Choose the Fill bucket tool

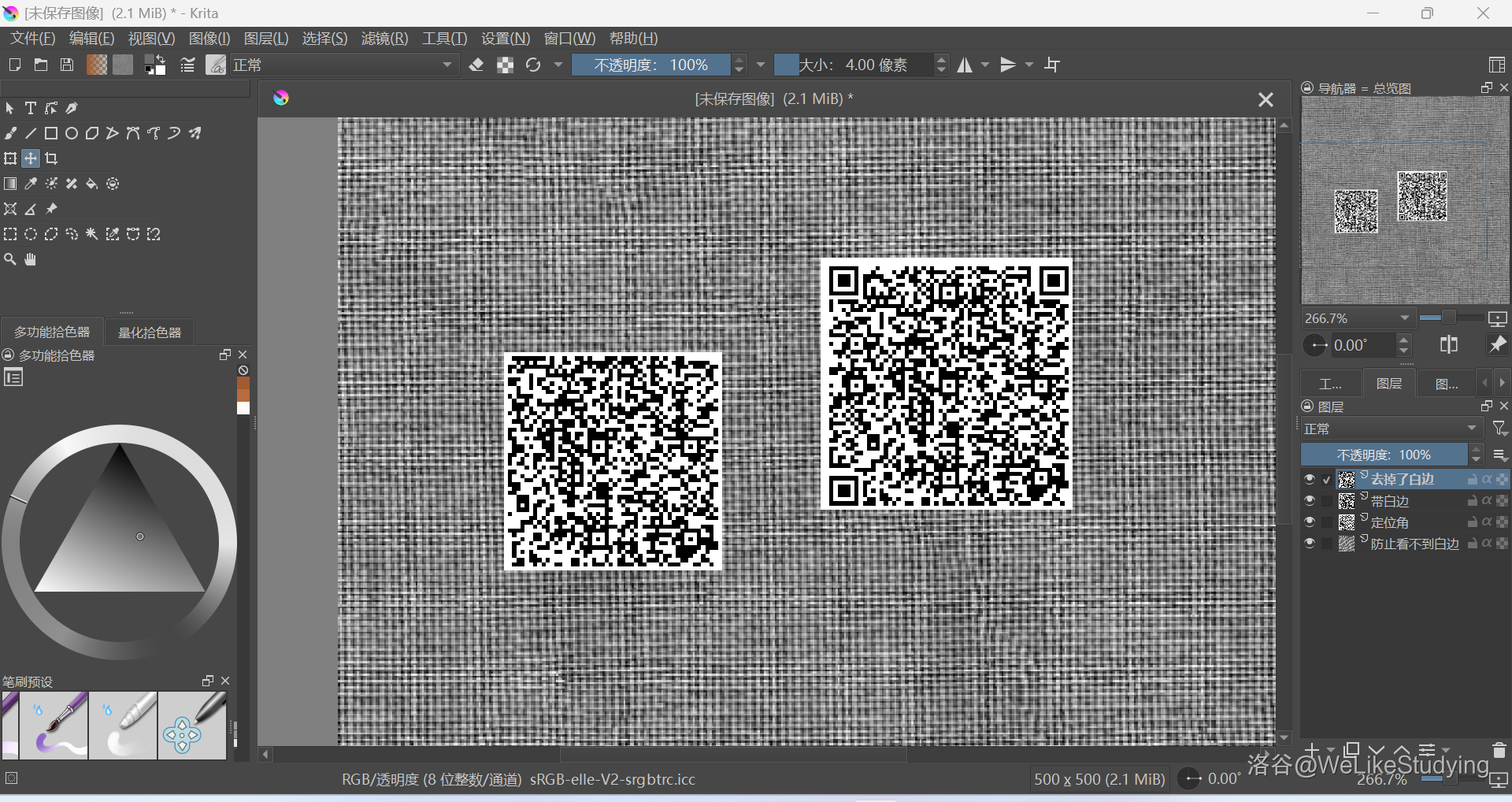[x=92, y=184]
